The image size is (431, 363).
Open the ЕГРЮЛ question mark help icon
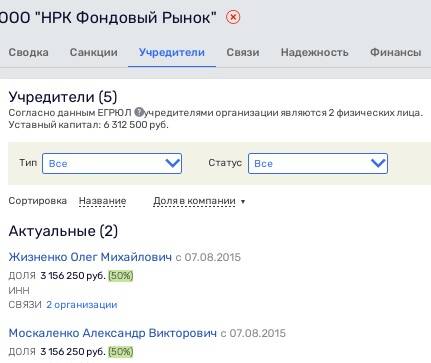point(139,112)
